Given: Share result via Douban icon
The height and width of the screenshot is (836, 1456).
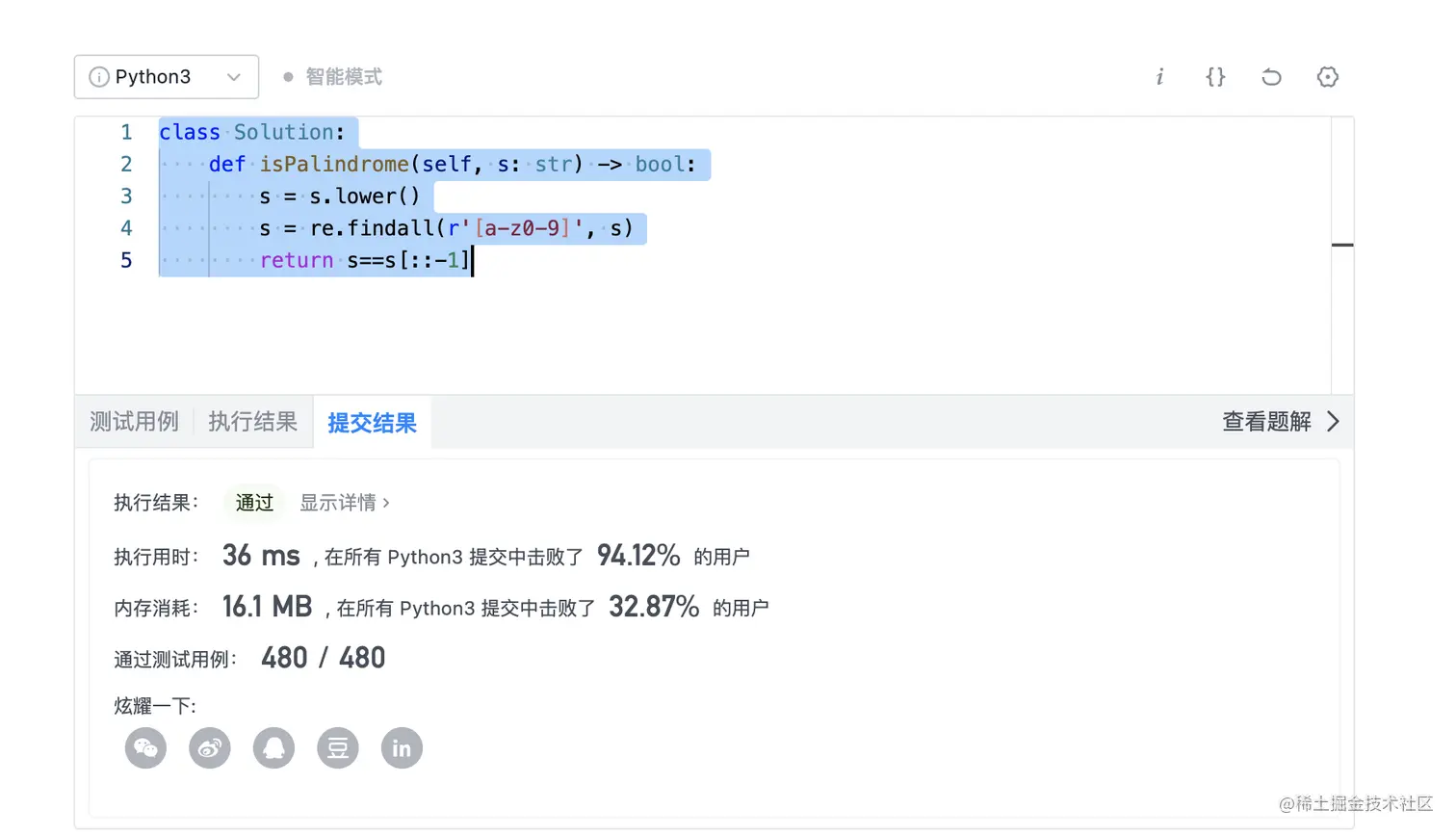Looking at the screenshot, I should (x=338, y=748).
